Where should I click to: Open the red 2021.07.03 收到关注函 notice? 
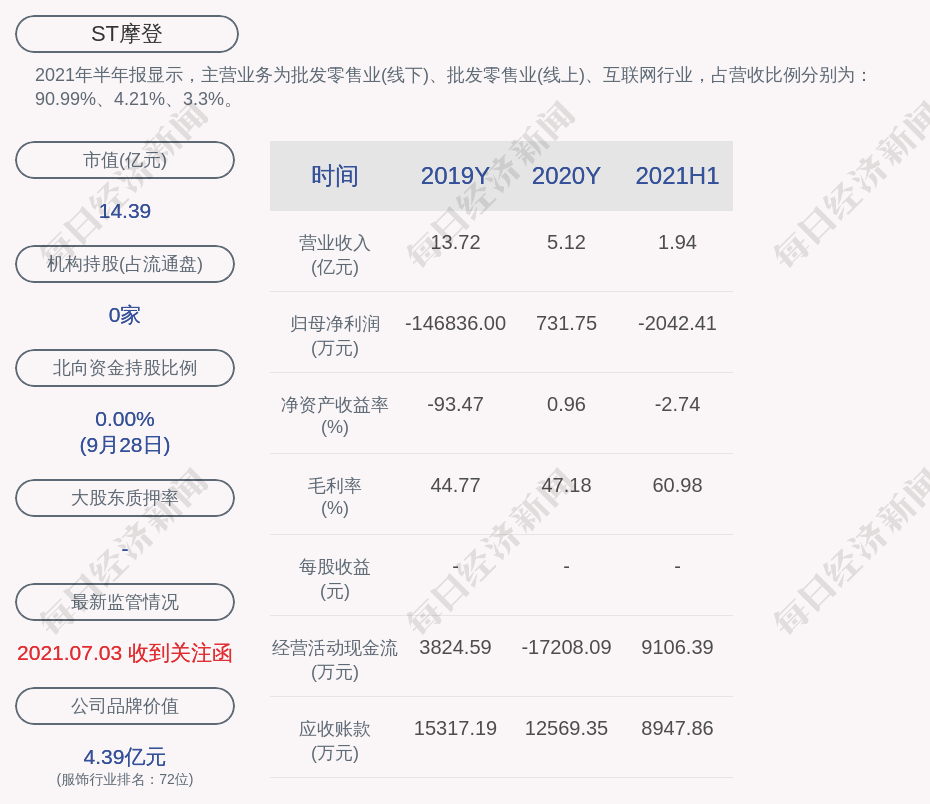pyautogui.click(x=125, y=653)
